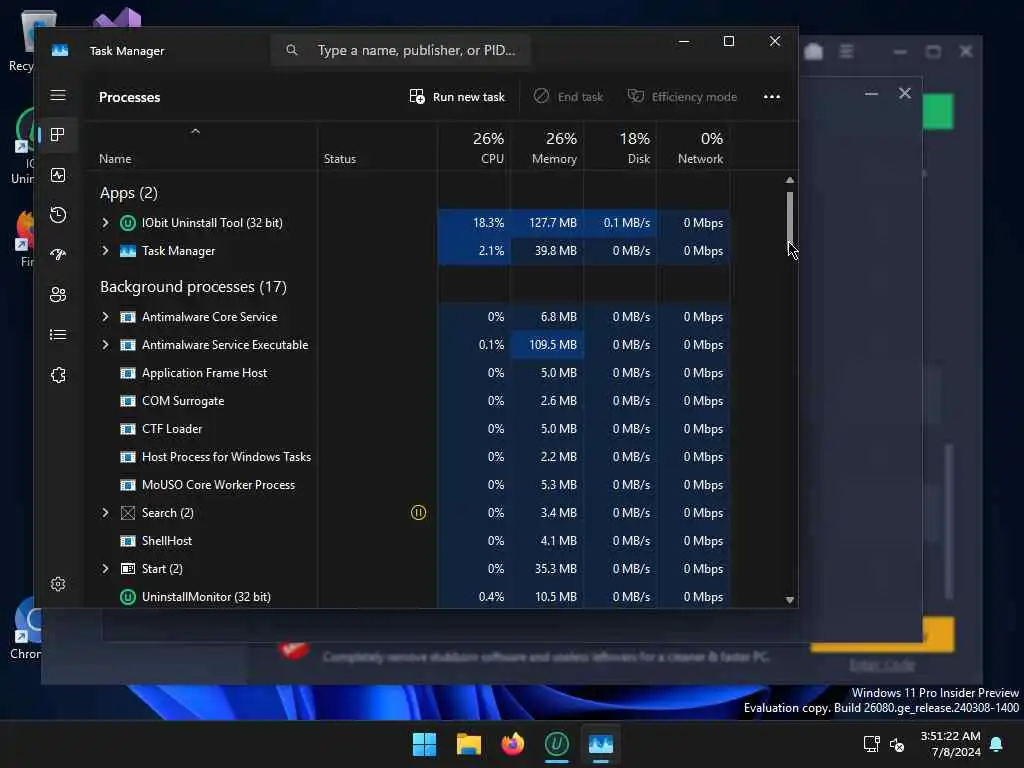Click the UninstallMonitor green icon
The width and height of the screenshot is (1024, 768).
pyautogui.click(x=128, y=597)
